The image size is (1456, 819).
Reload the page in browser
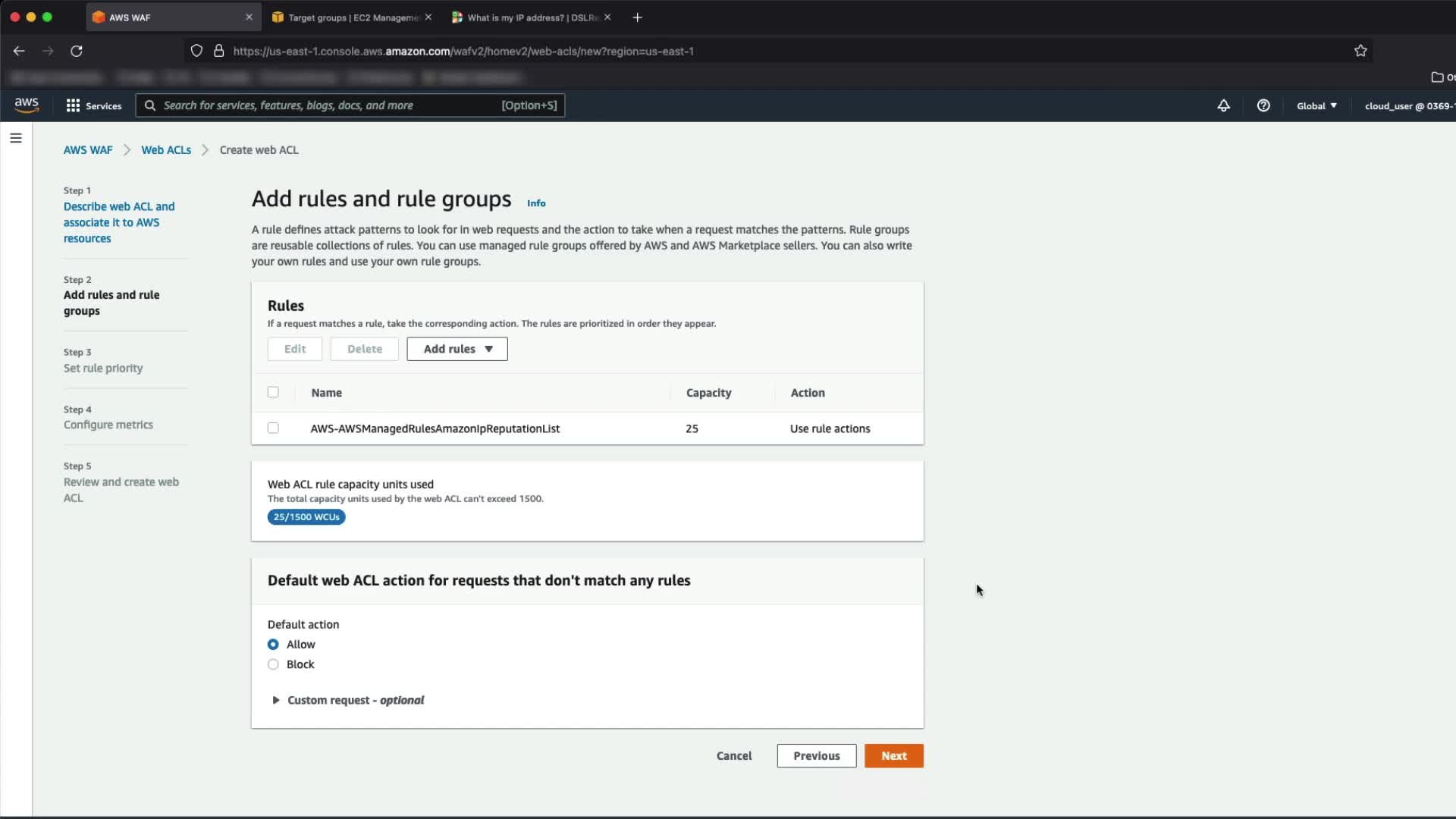[x=77, y=51]
